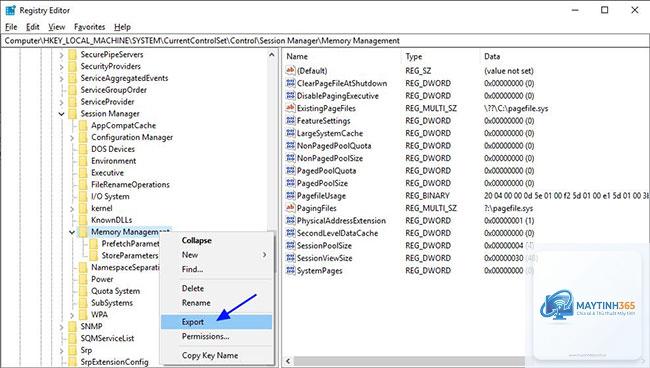Click the SessionPoolSize value icon
650x368 pixels.
tap(291, 245)
